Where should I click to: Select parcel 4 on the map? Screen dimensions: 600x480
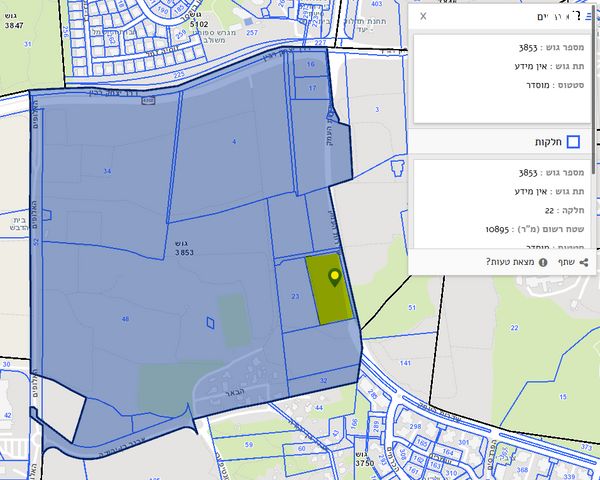(234, 142)
